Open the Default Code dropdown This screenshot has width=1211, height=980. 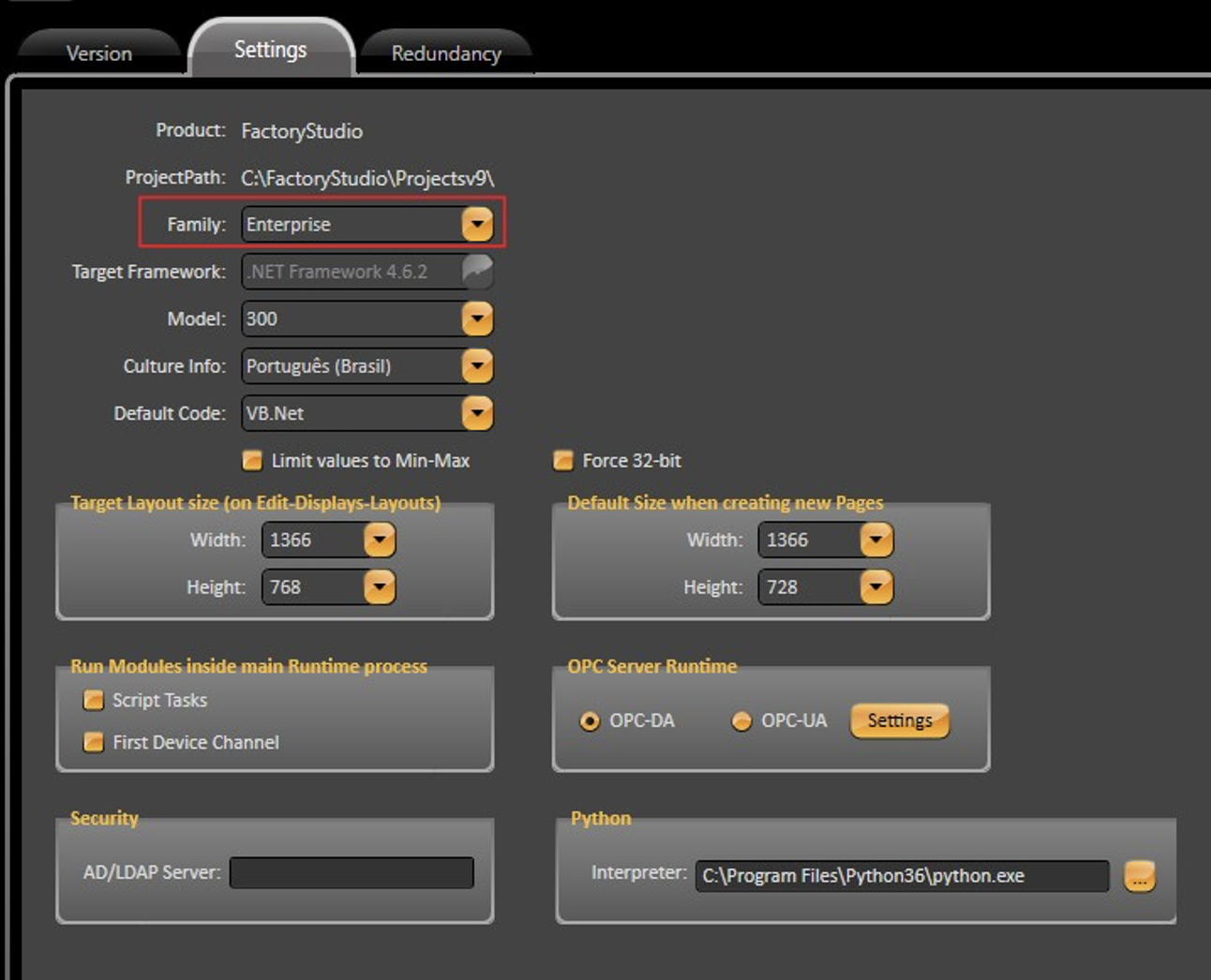(477, 413)
